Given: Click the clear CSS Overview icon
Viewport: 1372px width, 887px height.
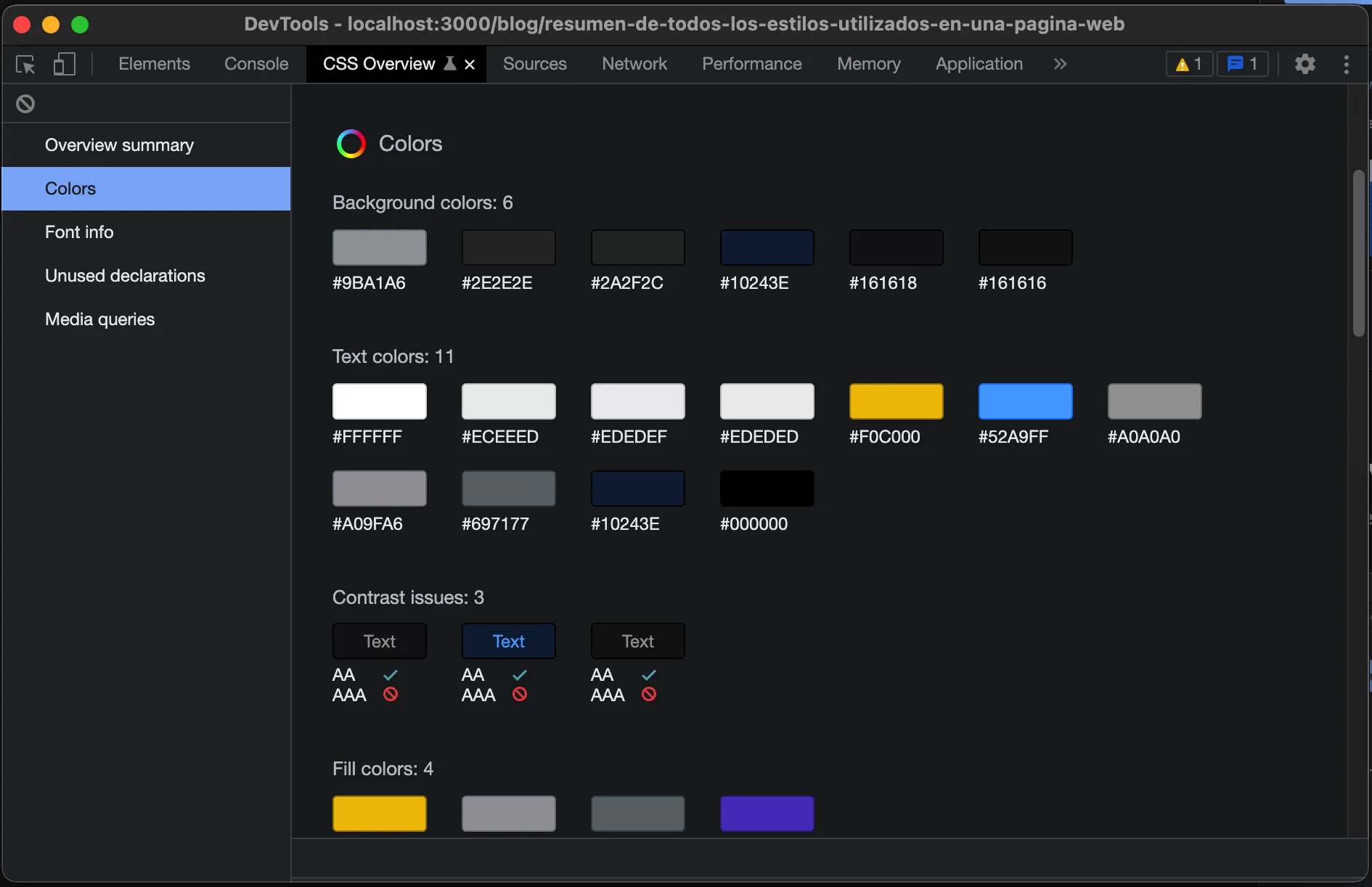Looking at the screenshot, I should click(x=26, y=103).
